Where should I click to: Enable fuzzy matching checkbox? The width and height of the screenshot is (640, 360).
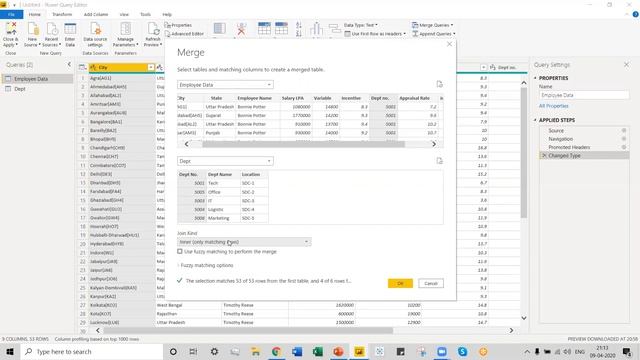(x=180, y=251)
